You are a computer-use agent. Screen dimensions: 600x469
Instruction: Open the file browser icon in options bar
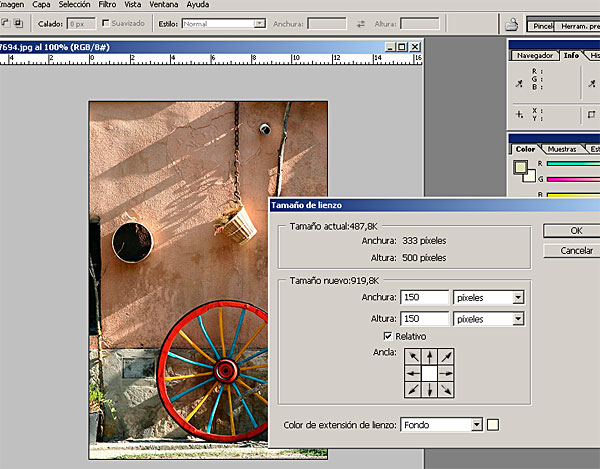click(x=512, y=23)
